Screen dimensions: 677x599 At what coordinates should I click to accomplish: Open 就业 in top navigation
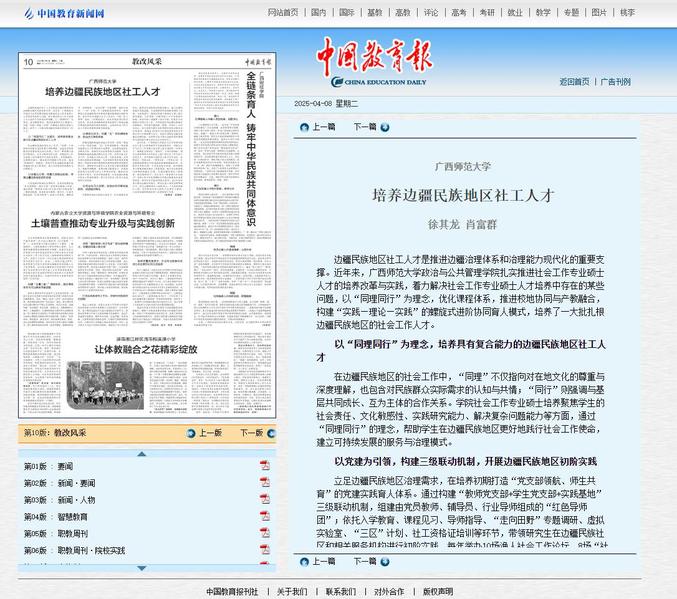pyautogui.click(x=515, y=13)
